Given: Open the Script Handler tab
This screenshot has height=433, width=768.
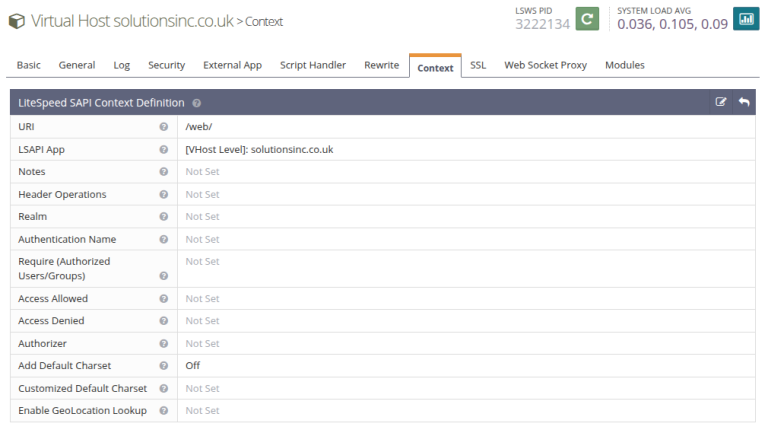Looking at the screenshot, I should 313,65.
